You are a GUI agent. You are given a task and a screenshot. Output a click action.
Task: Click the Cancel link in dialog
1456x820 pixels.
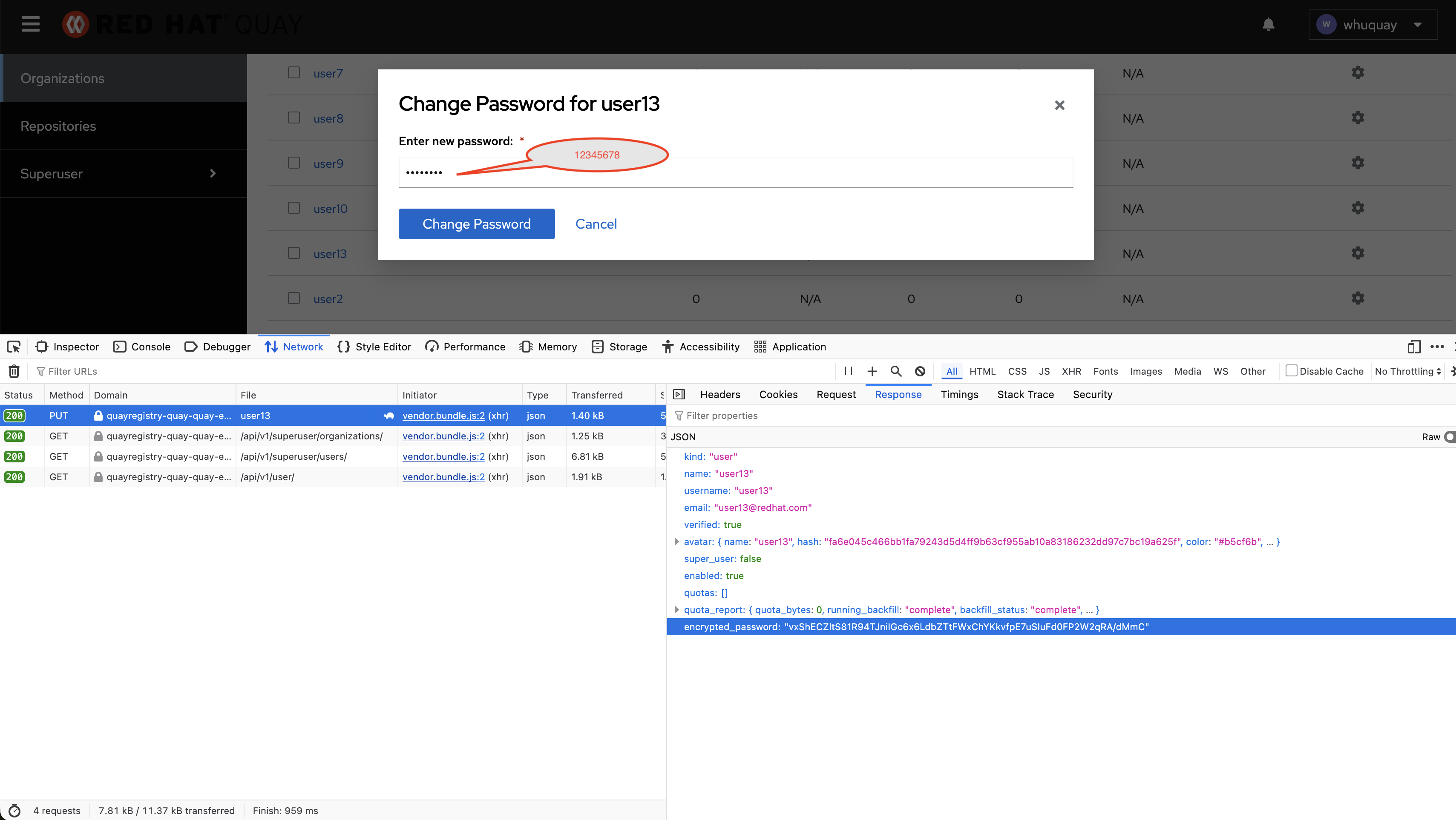click(596, 224)
